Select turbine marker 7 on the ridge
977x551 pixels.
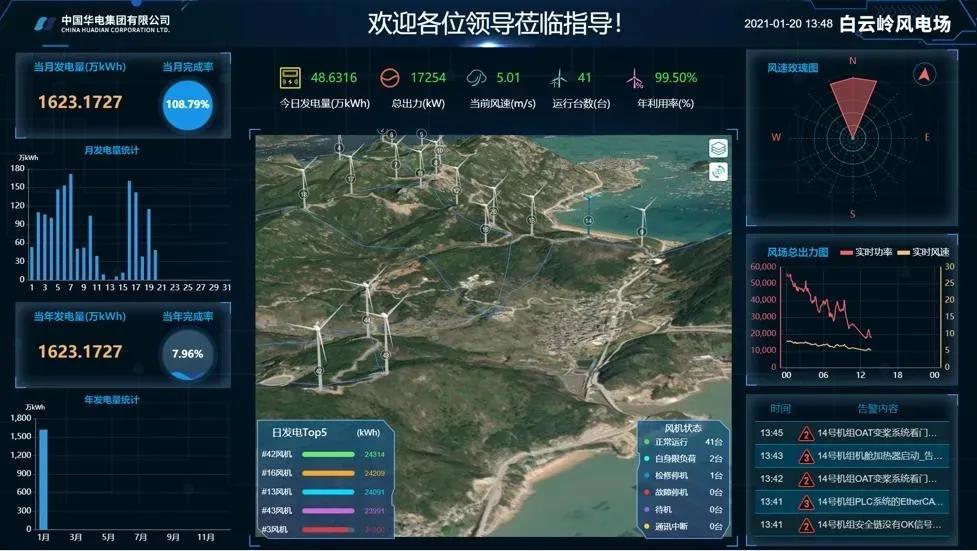point(395,165)
